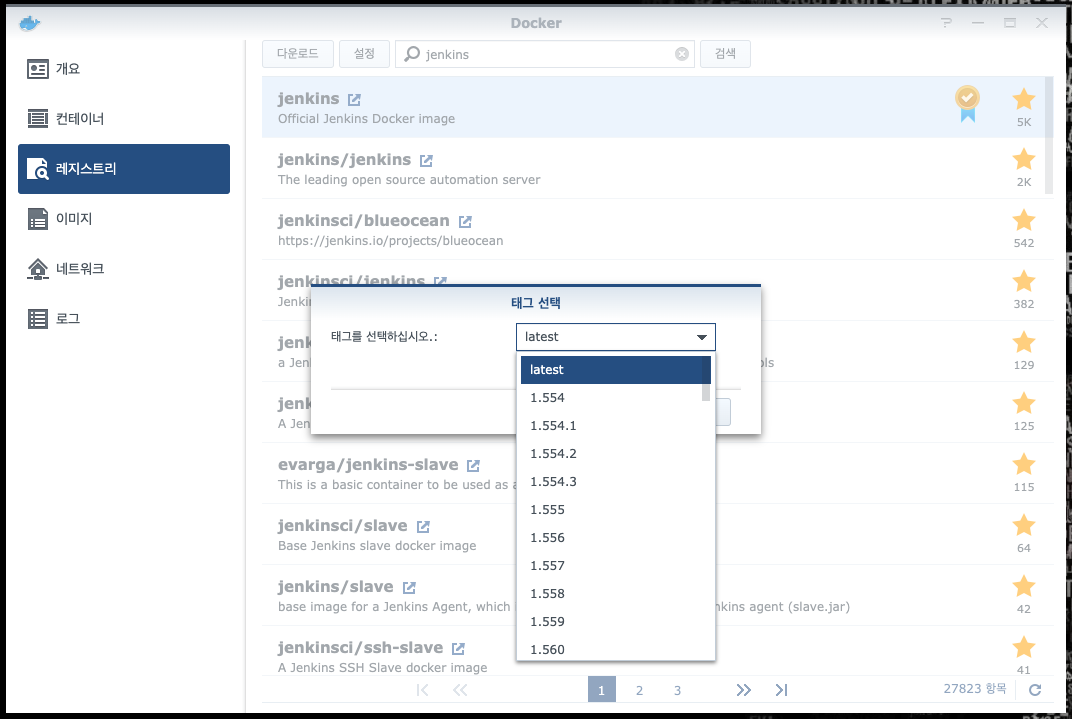The width and height of the screenshot is (1072, 719).
Task: Go to the previous page of results
Action: (x=460, y=690)
